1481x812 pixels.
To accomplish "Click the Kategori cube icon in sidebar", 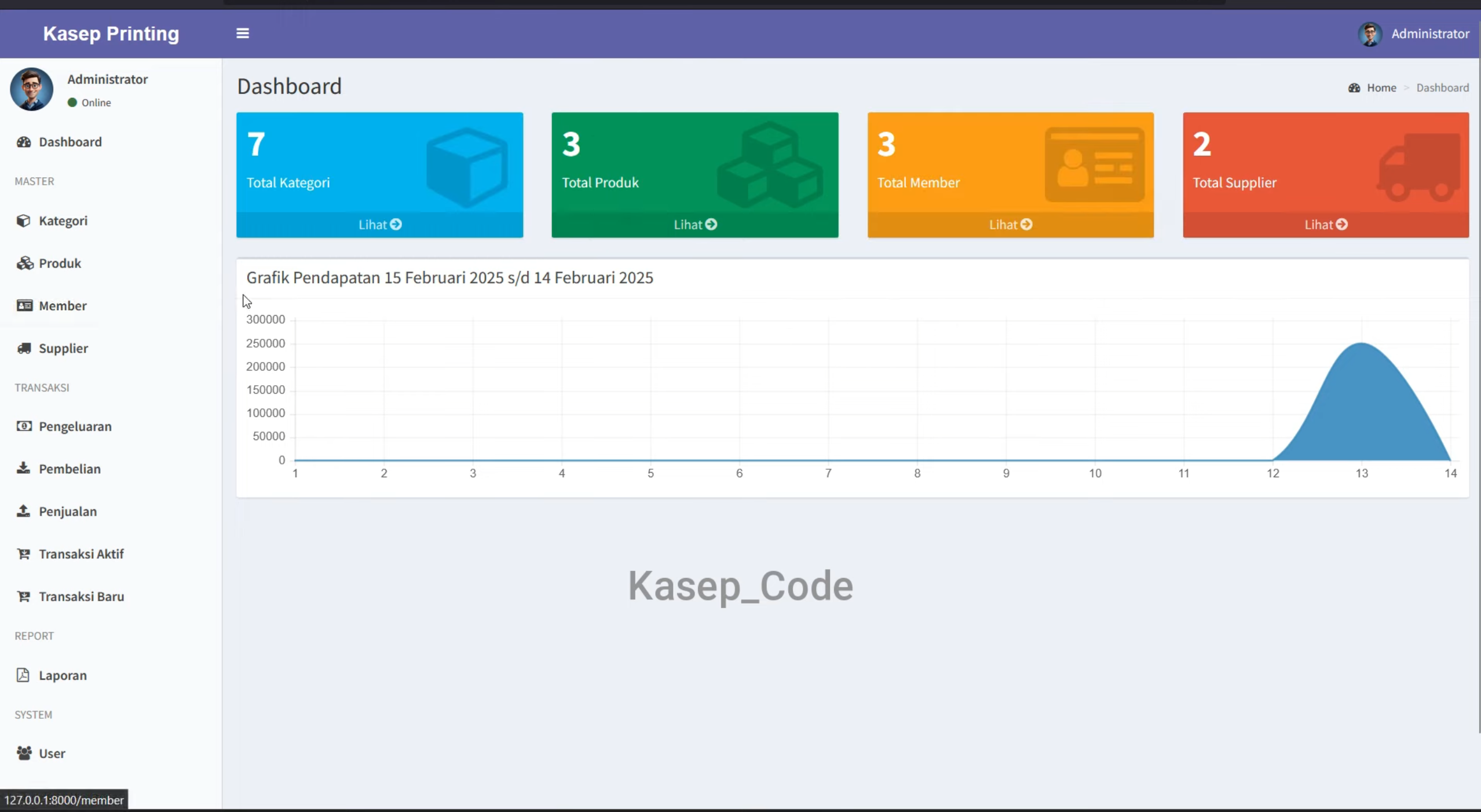I will click(23, 221).
